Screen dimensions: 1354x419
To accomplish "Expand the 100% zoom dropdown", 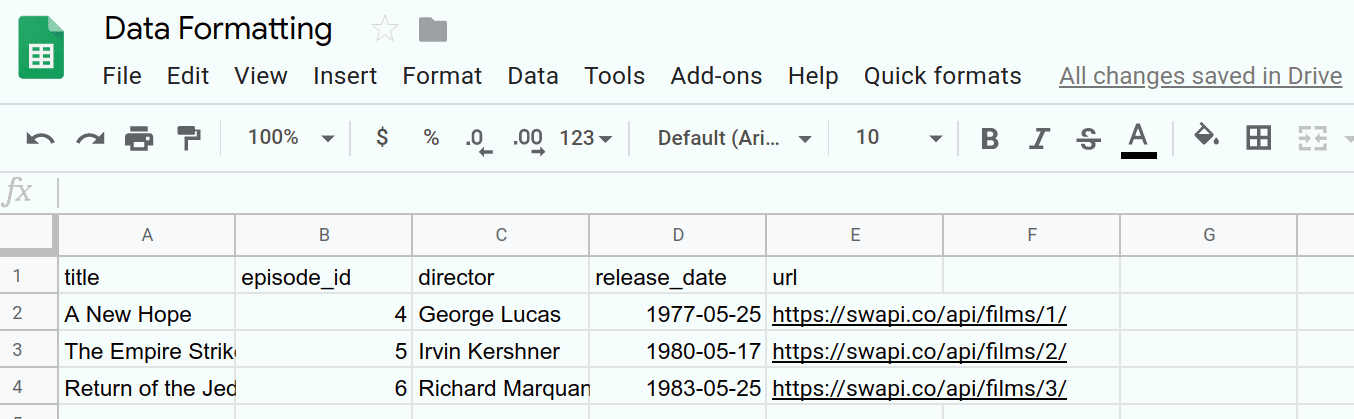I will point(290,138).
